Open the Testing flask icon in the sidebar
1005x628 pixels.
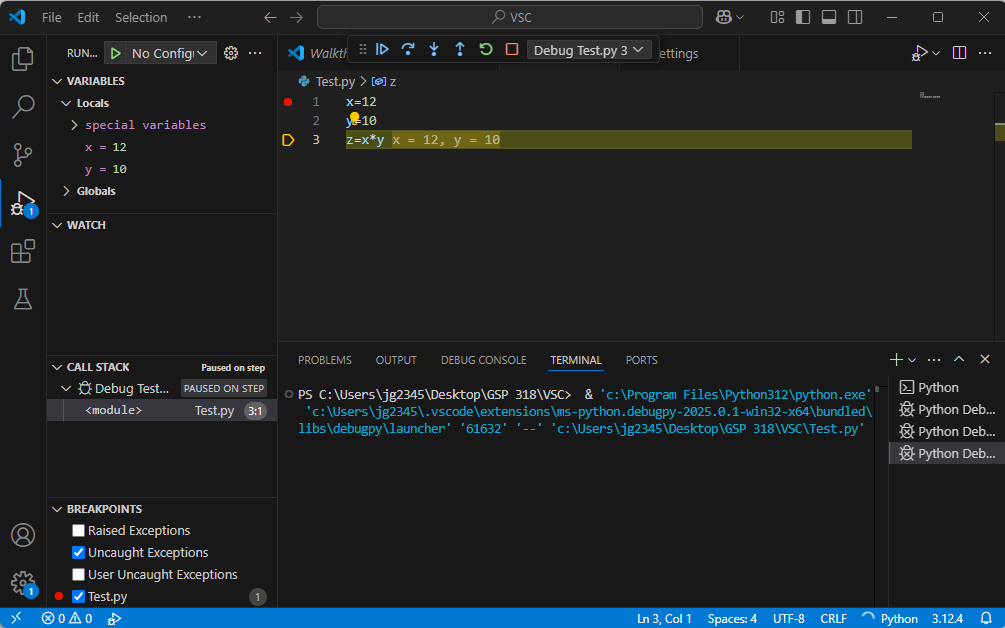tap(22, 298)
